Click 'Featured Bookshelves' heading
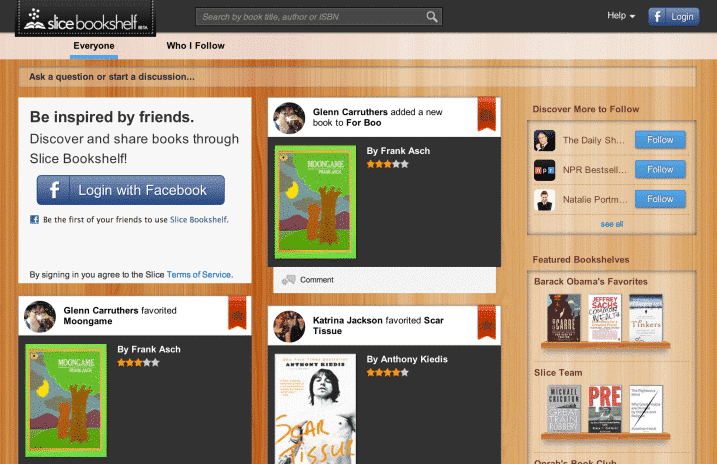 [581, 260]
